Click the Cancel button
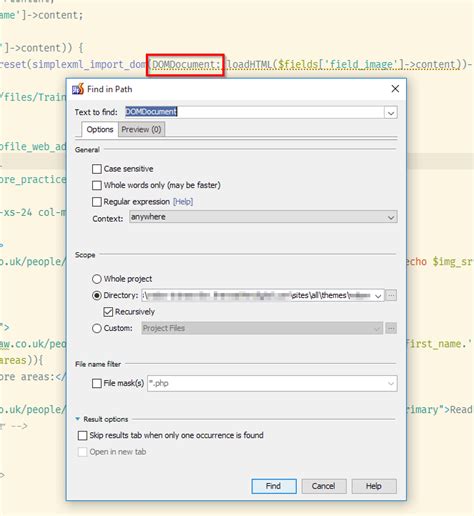Image resolution: width=474 pixels, height=516 pixels. (x=324, y=486)
